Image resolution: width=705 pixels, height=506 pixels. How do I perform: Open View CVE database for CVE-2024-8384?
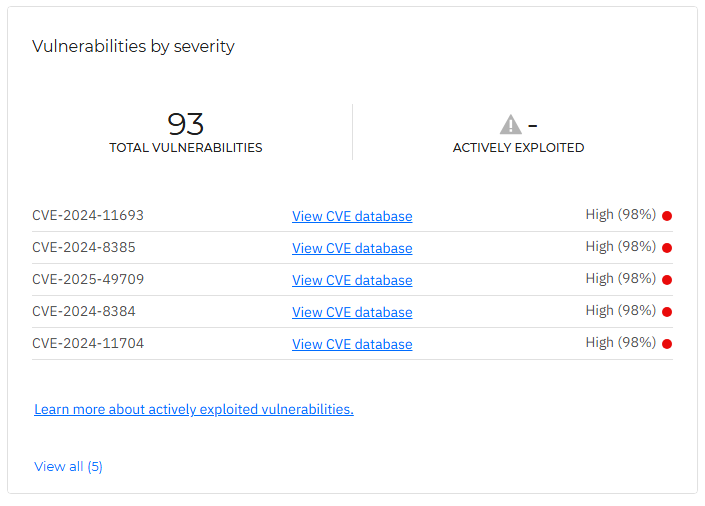352,312
